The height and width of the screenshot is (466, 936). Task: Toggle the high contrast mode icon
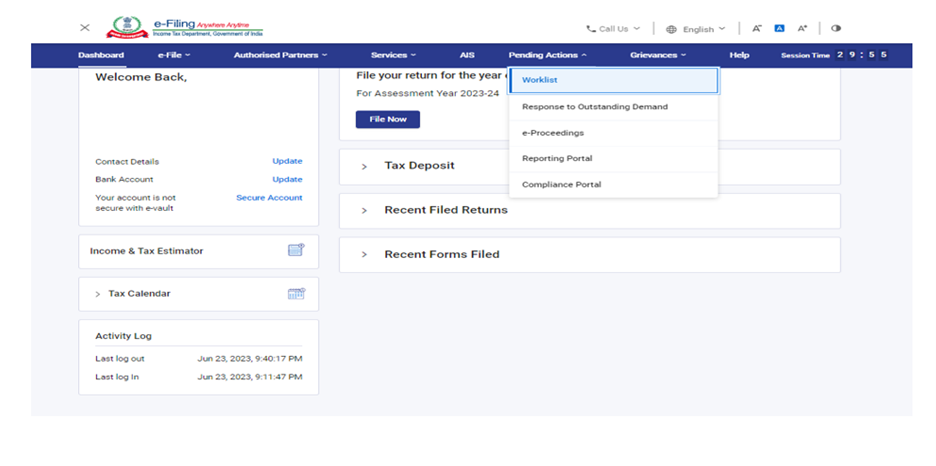click(x=836, y=29)
